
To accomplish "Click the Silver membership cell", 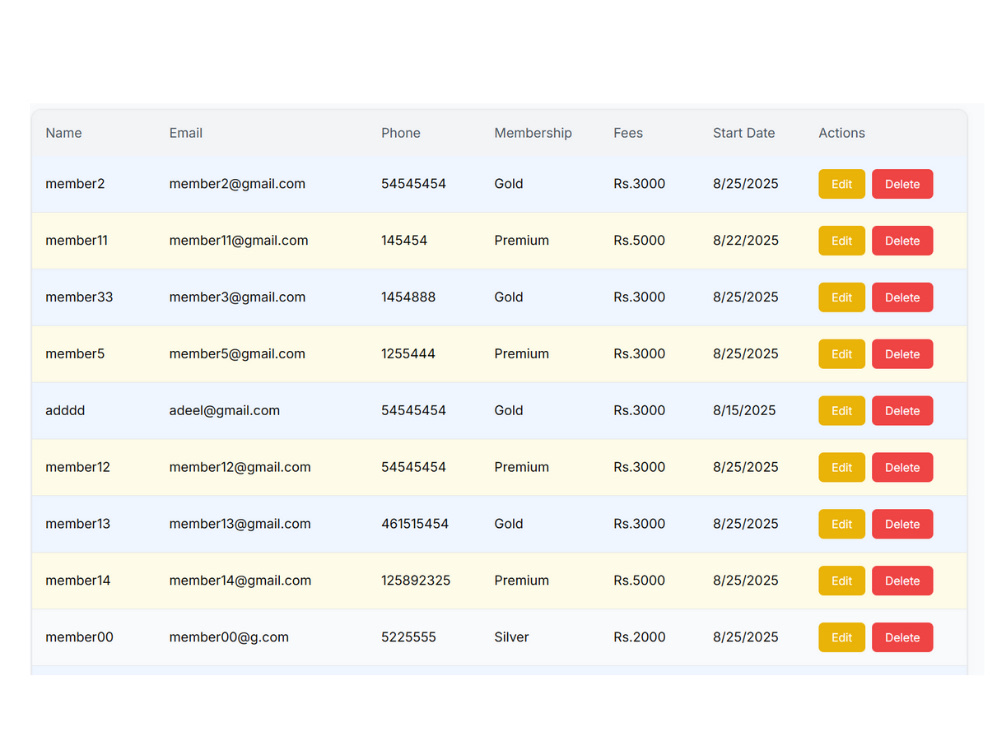I will coord(511,637).
